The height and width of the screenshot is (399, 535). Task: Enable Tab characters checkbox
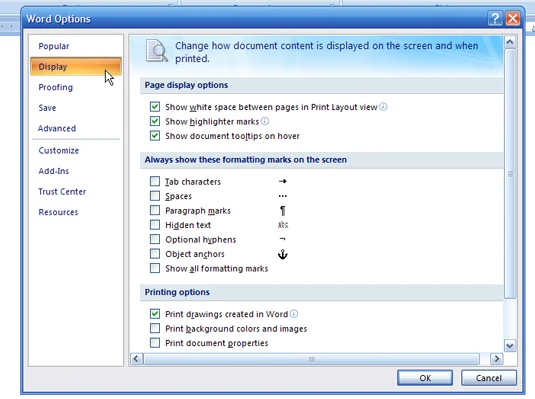tap(155, 181)
